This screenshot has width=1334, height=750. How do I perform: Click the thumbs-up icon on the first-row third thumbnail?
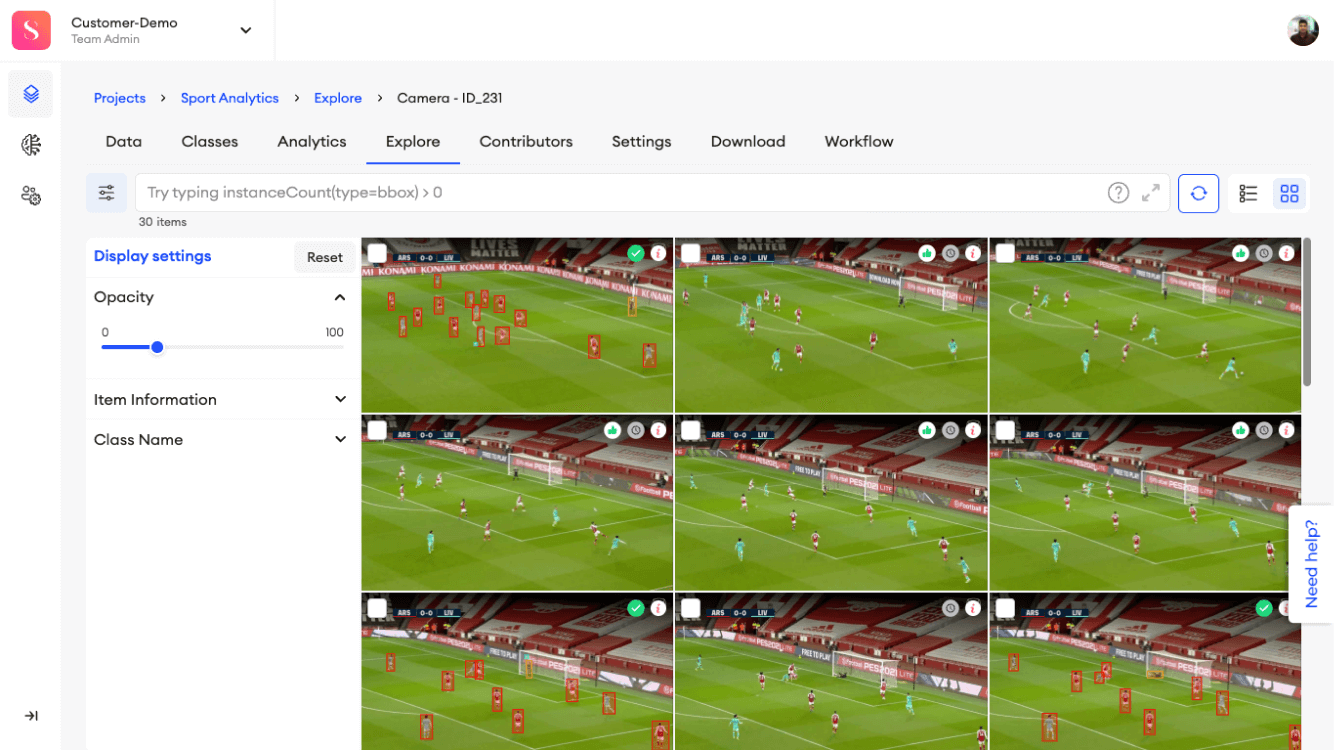tap(1241, 254)
